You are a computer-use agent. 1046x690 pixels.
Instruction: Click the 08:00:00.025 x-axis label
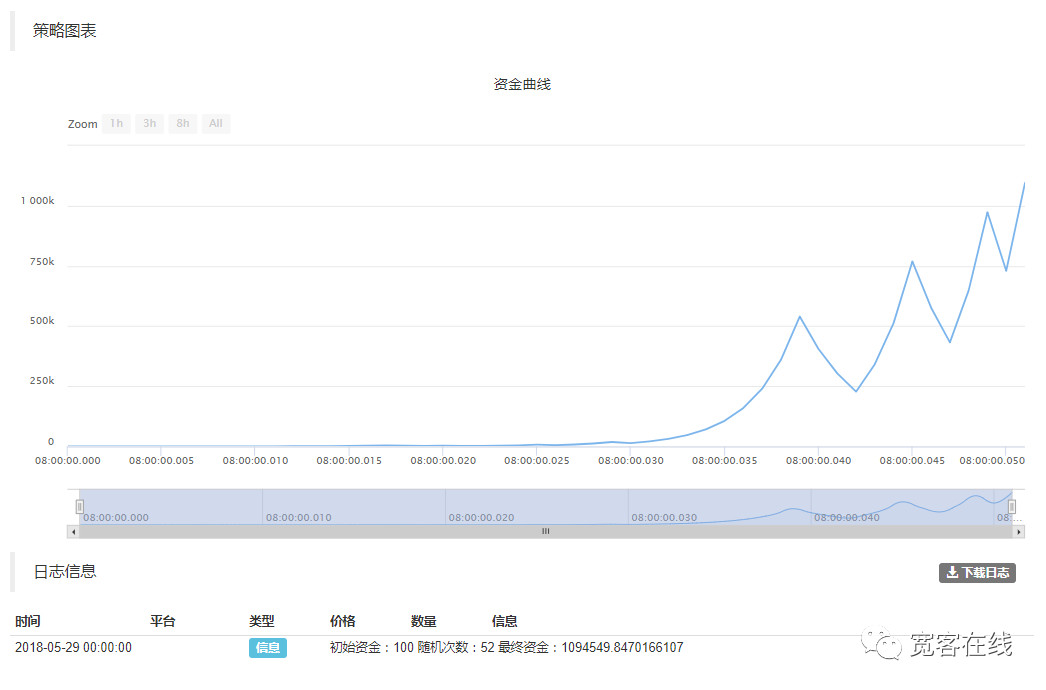click(x=536, y=461)
